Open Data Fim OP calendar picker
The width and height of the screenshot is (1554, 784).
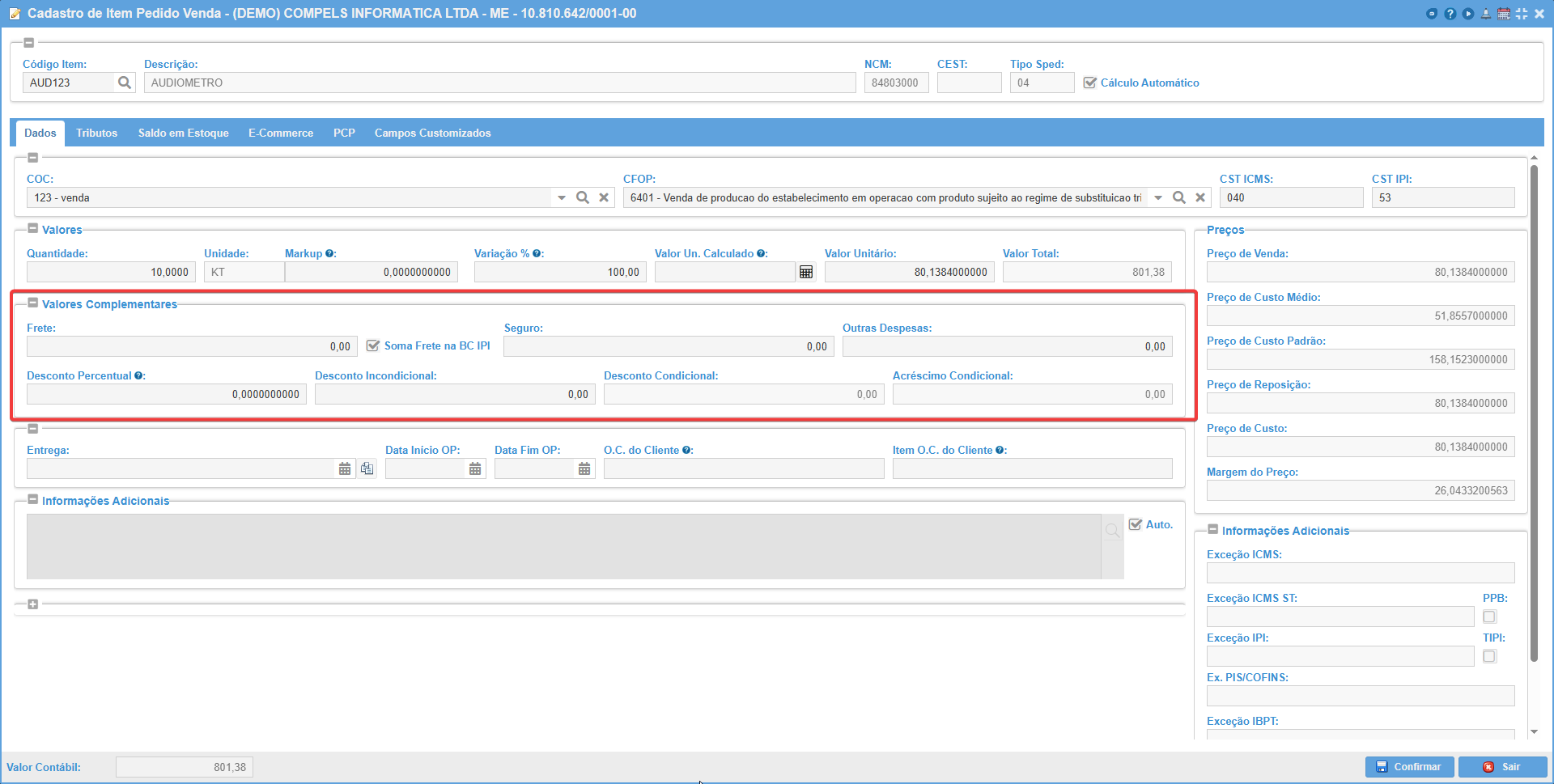click(584, 468)
